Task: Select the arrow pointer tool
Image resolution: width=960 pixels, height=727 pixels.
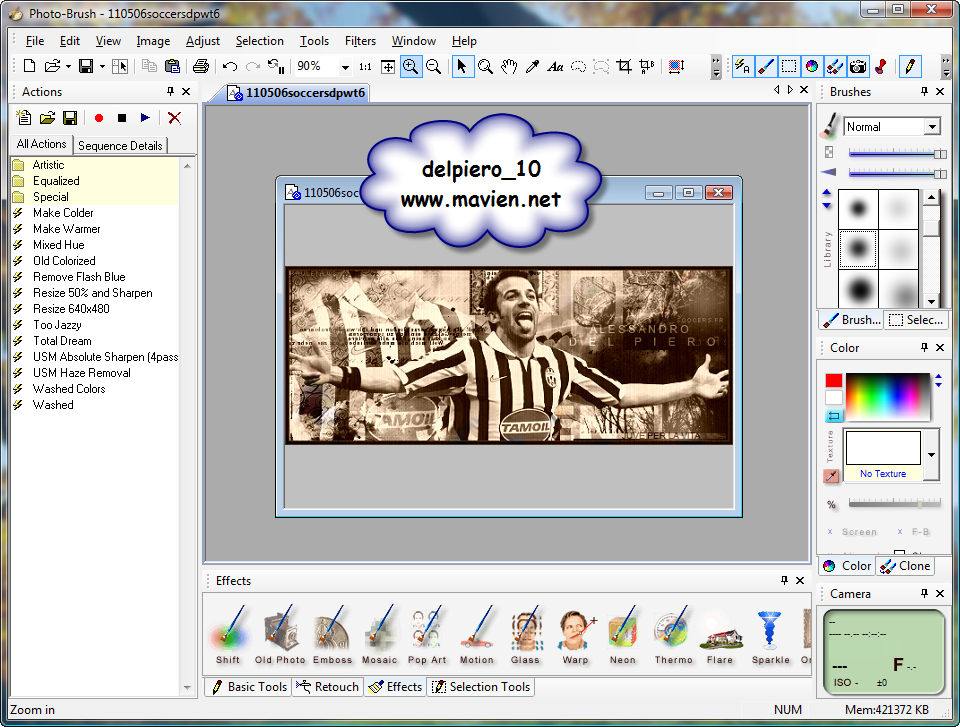Action: [462, 66]
